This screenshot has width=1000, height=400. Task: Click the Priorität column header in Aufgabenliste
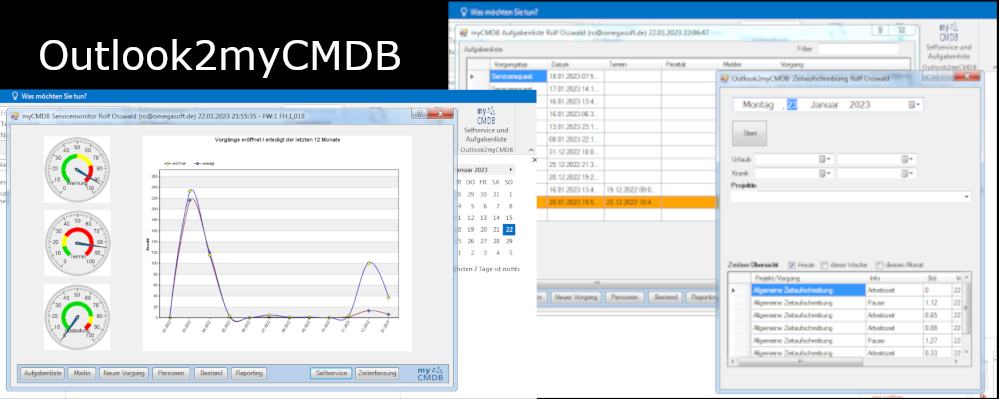click(x=689, y=64)
